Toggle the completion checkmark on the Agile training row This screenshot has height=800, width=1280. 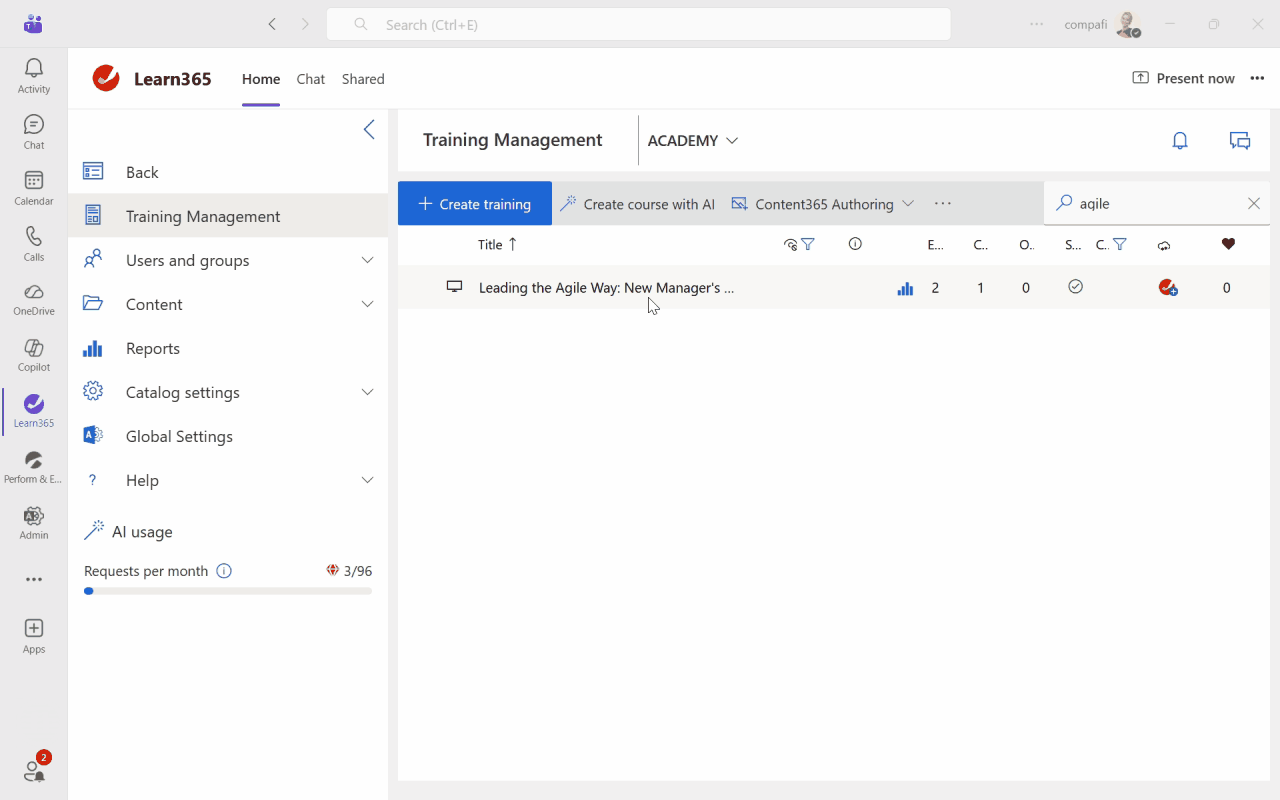(x=1076, y=286)
